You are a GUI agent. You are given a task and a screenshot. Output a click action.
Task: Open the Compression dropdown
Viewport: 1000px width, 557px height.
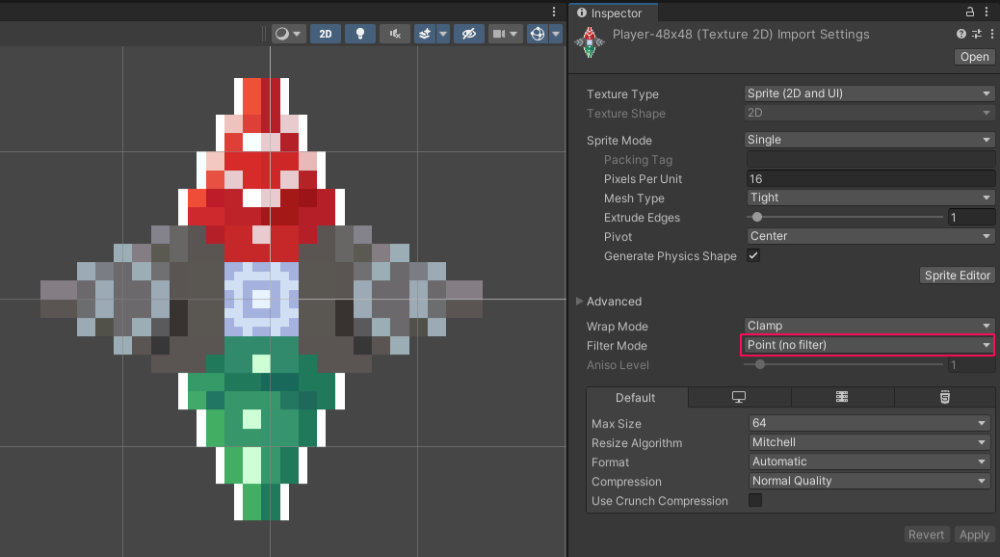click(870, 480)
